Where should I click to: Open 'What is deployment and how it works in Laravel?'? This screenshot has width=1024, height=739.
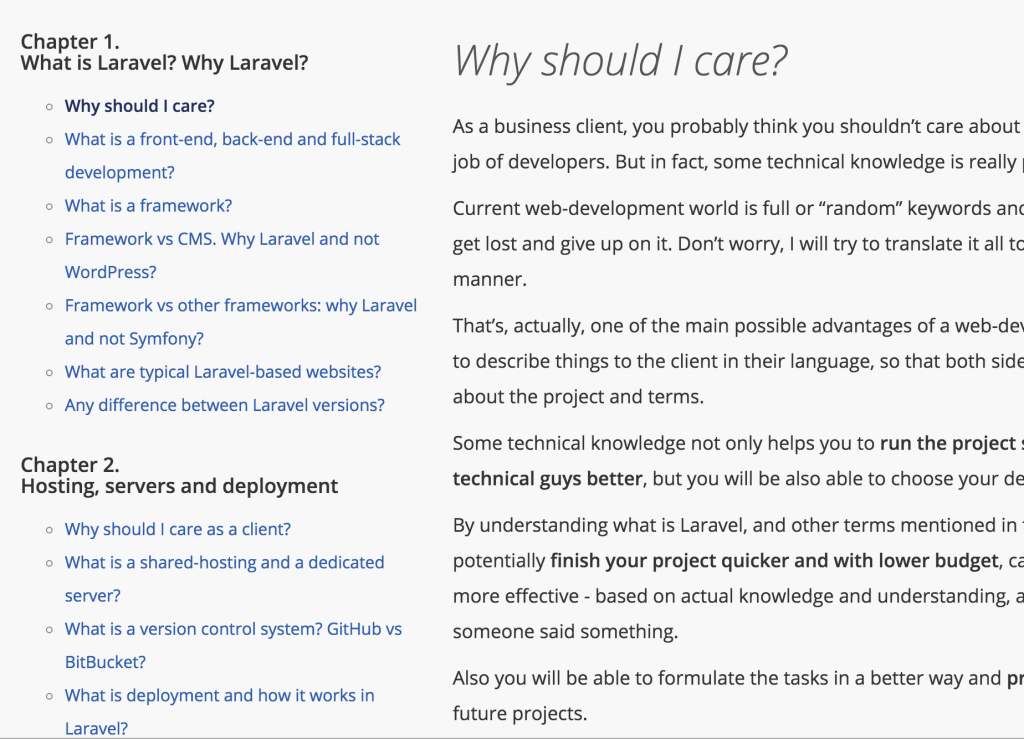point(219,712)
